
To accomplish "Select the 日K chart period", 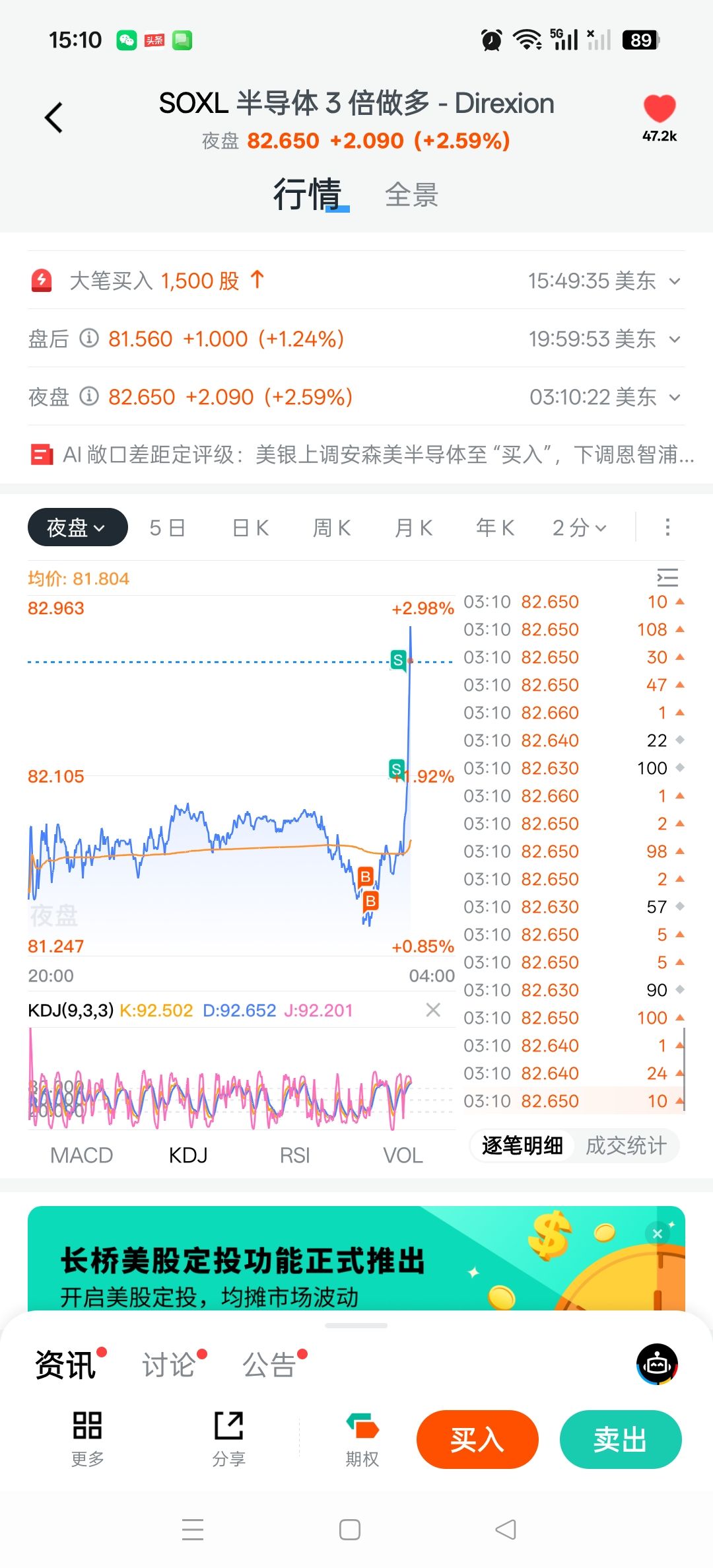I will tap(250, 528).
